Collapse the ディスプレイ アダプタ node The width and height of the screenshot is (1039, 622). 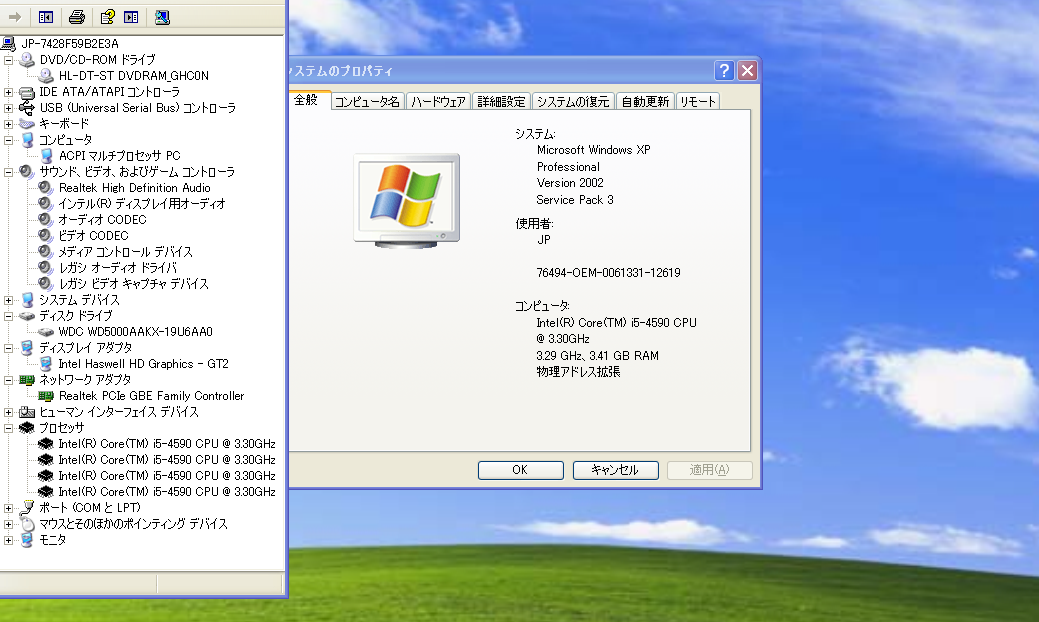point(9,348)
